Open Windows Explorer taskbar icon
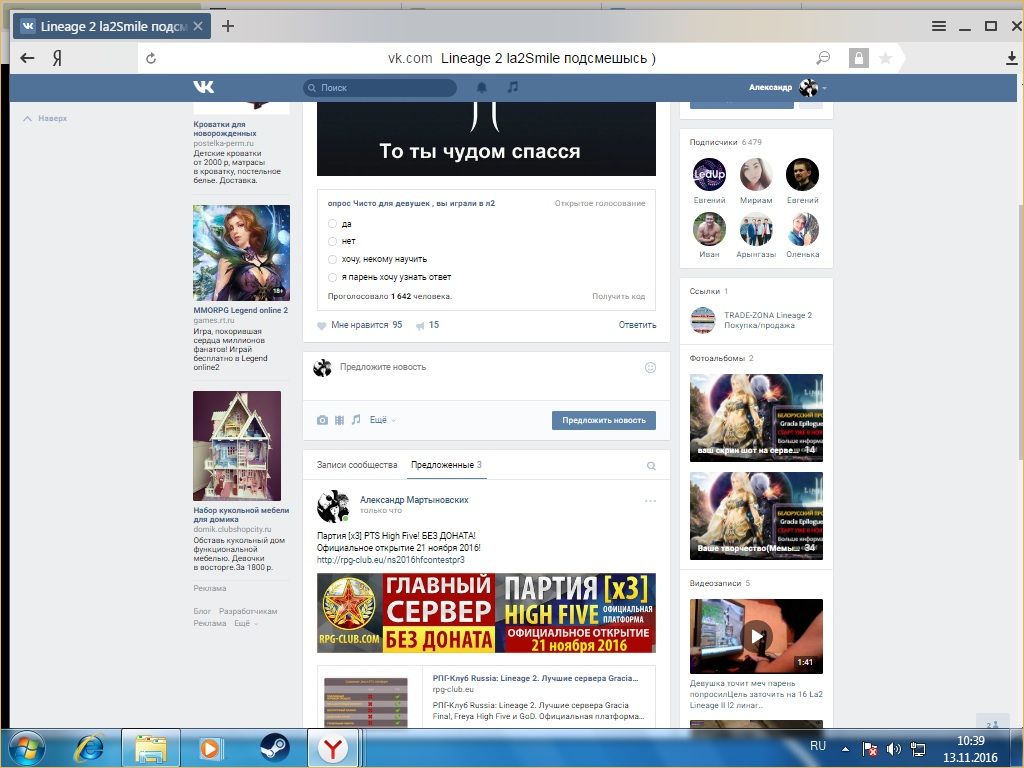The height and width of the screenshot is (768, 1024). pyautogui.click(x=151, y=748)
